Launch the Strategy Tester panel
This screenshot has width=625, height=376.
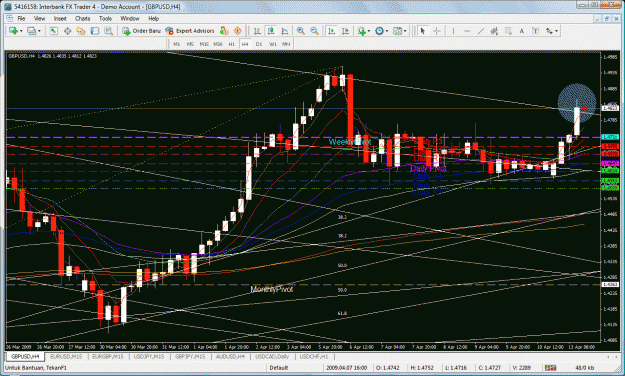coord(108,31)
